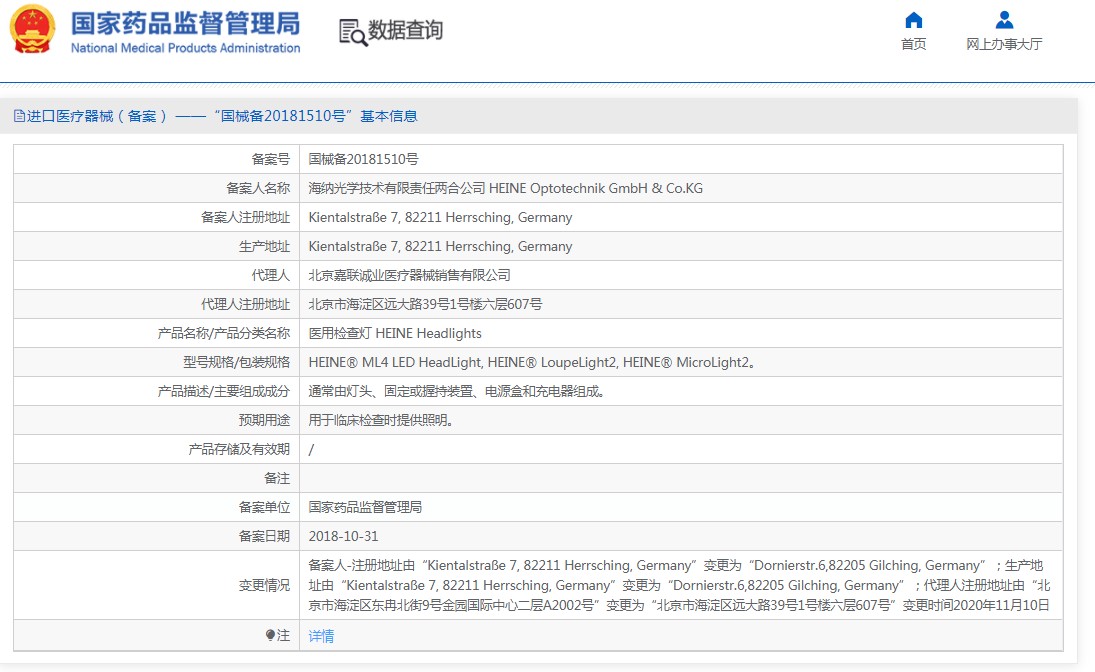Click the 网上办事大厅 label
The image size is (1095, 672).
click(x=1004, y=44)
